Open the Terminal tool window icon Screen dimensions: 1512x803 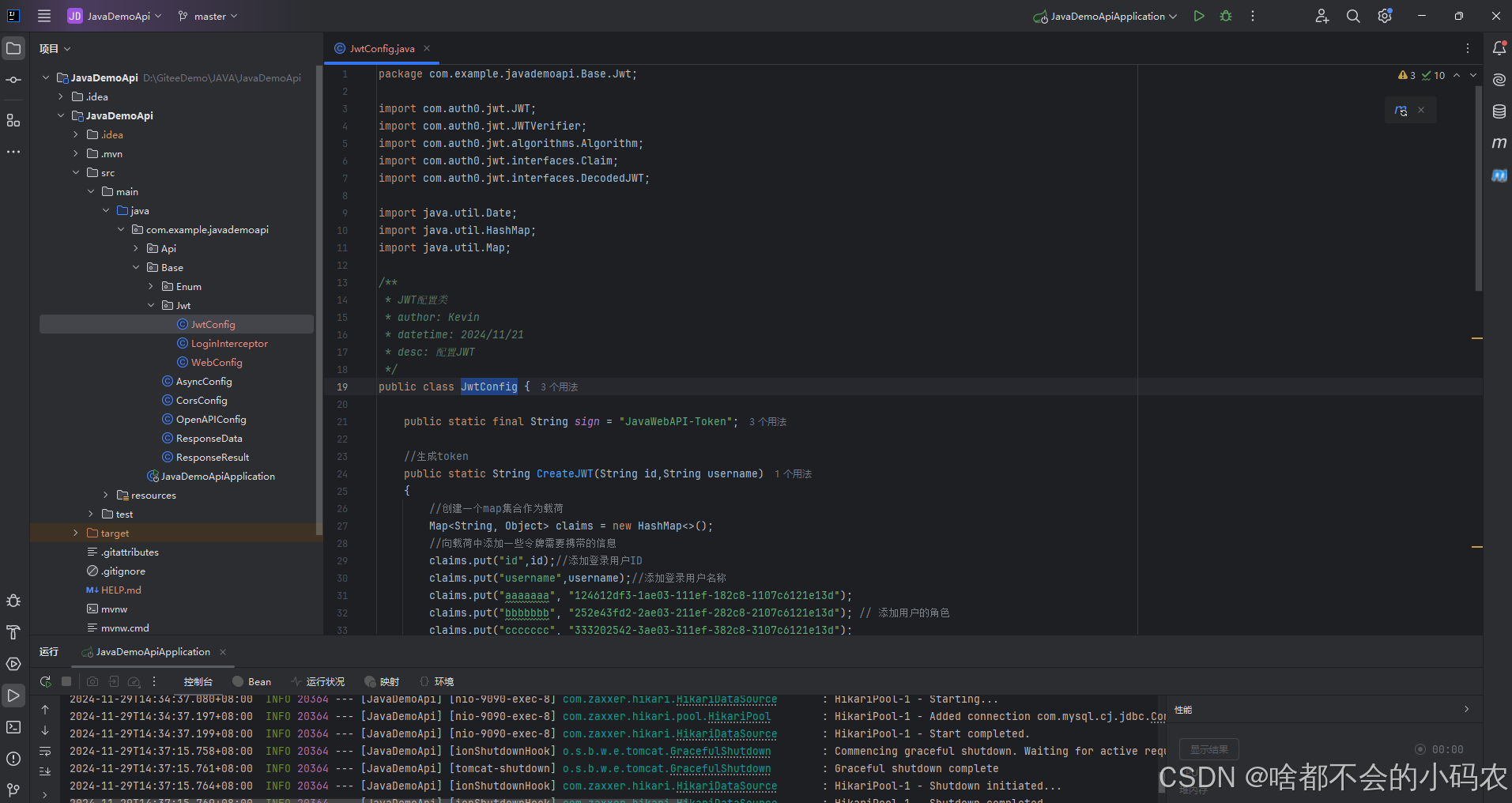coord(13,729)
